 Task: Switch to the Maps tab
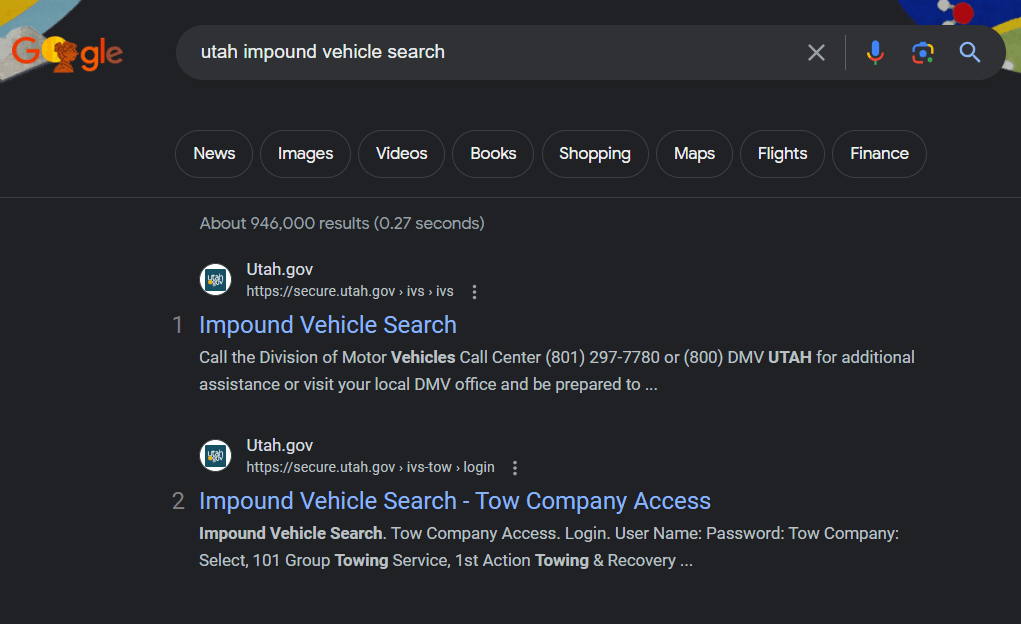pyautogui.click(x=694, y=154)
